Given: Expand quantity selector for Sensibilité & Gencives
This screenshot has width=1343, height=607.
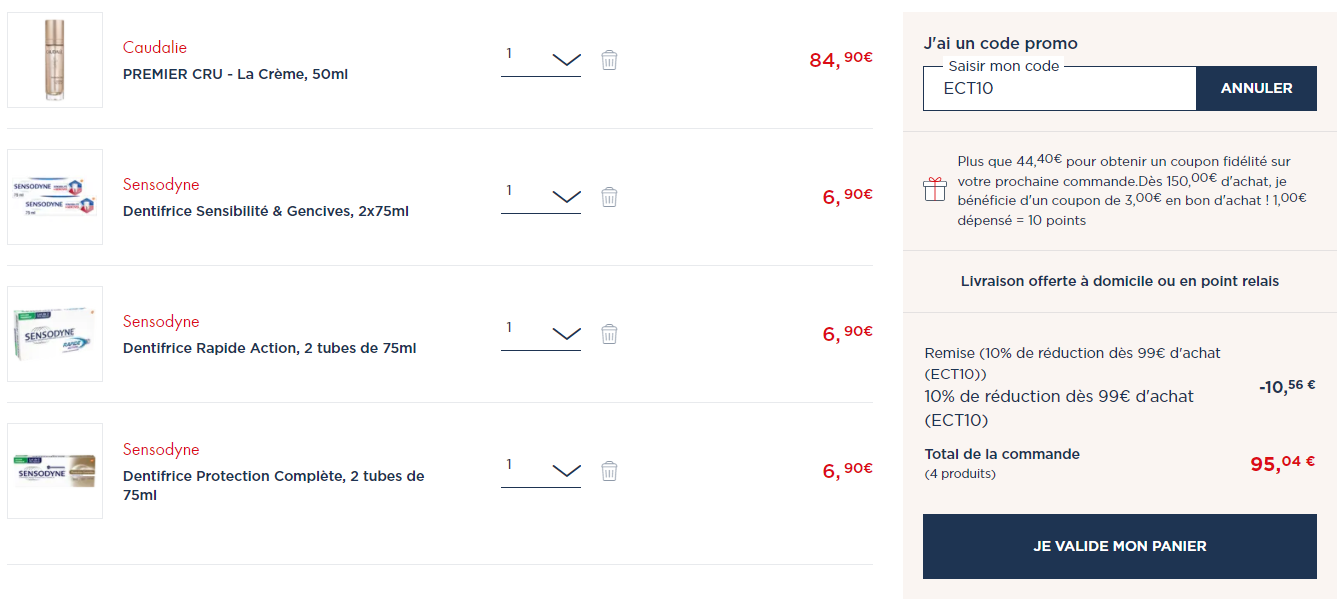Looking at the screenshot, I should coord(541,196).
